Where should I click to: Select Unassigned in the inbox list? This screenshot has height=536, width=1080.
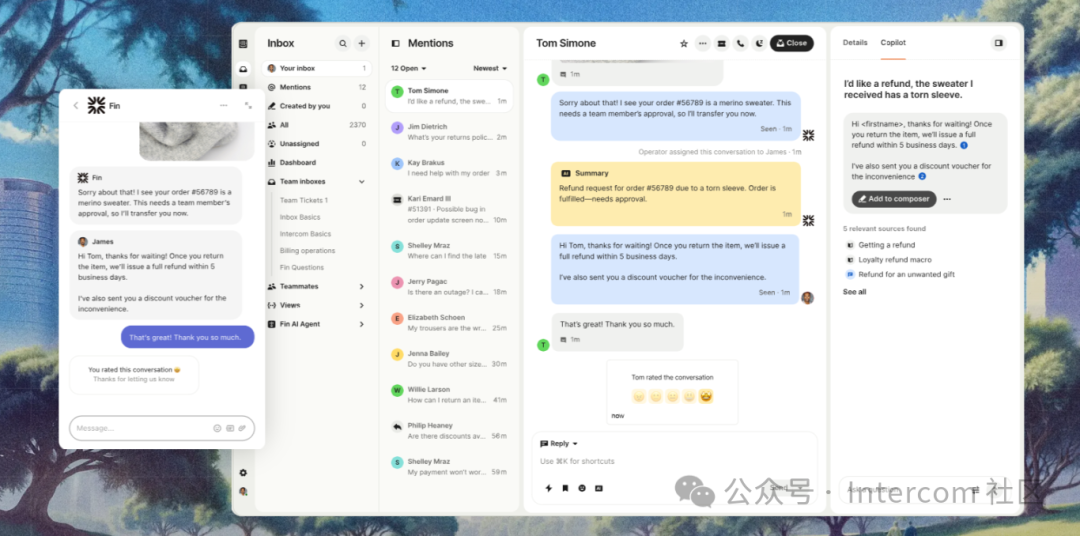(x=299, y=144)
